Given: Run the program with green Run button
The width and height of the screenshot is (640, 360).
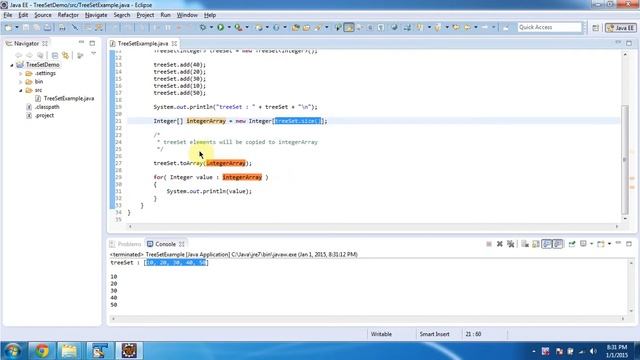Looking at the screenshot, I should (220, 27).
